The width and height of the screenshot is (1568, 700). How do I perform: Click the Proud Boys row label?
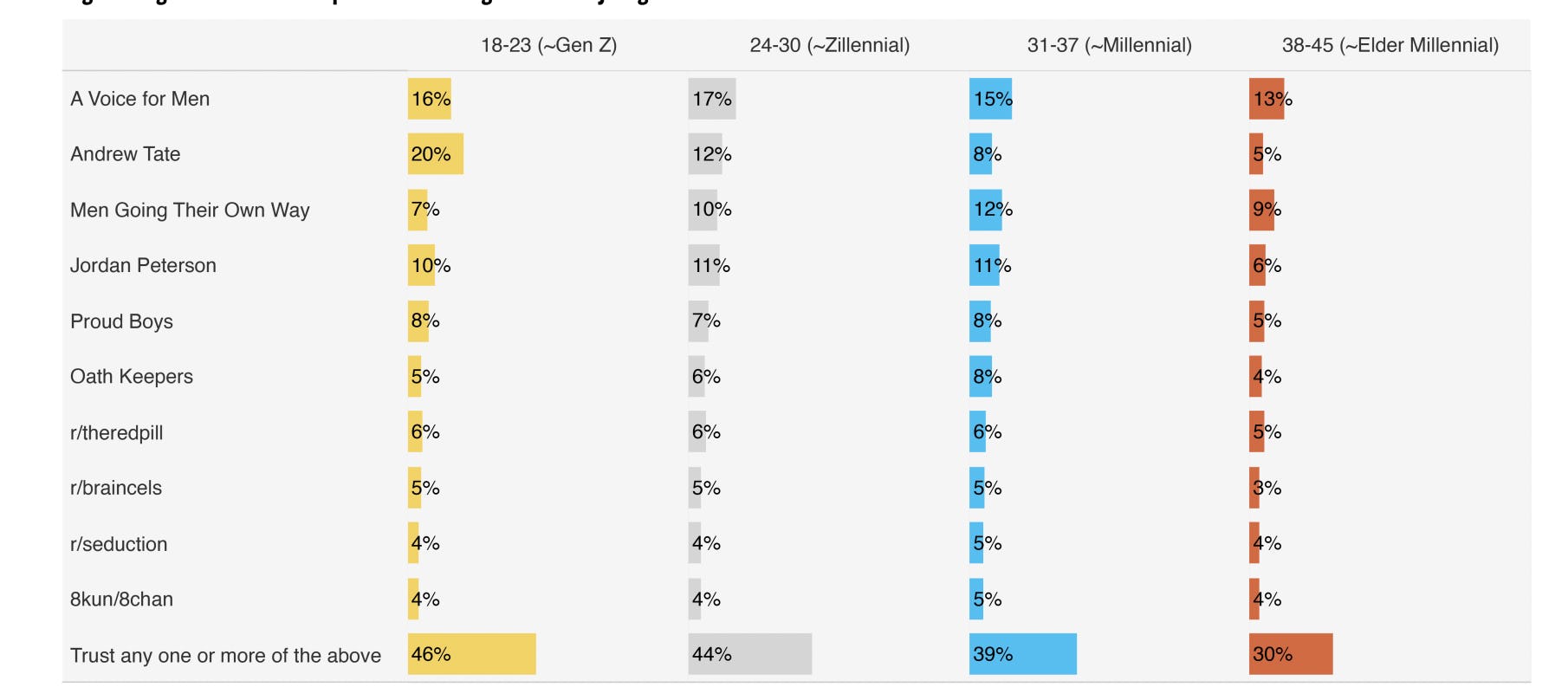pyautogui.click(x=121, y=321)
